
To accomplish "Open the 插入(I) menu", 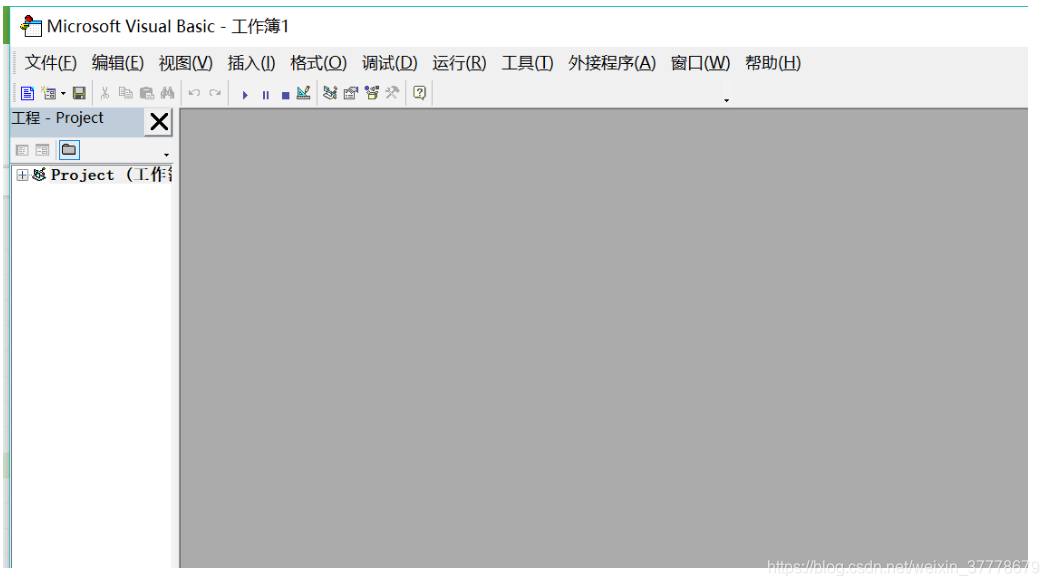I will pyautogui.click(x=252, y=63).
